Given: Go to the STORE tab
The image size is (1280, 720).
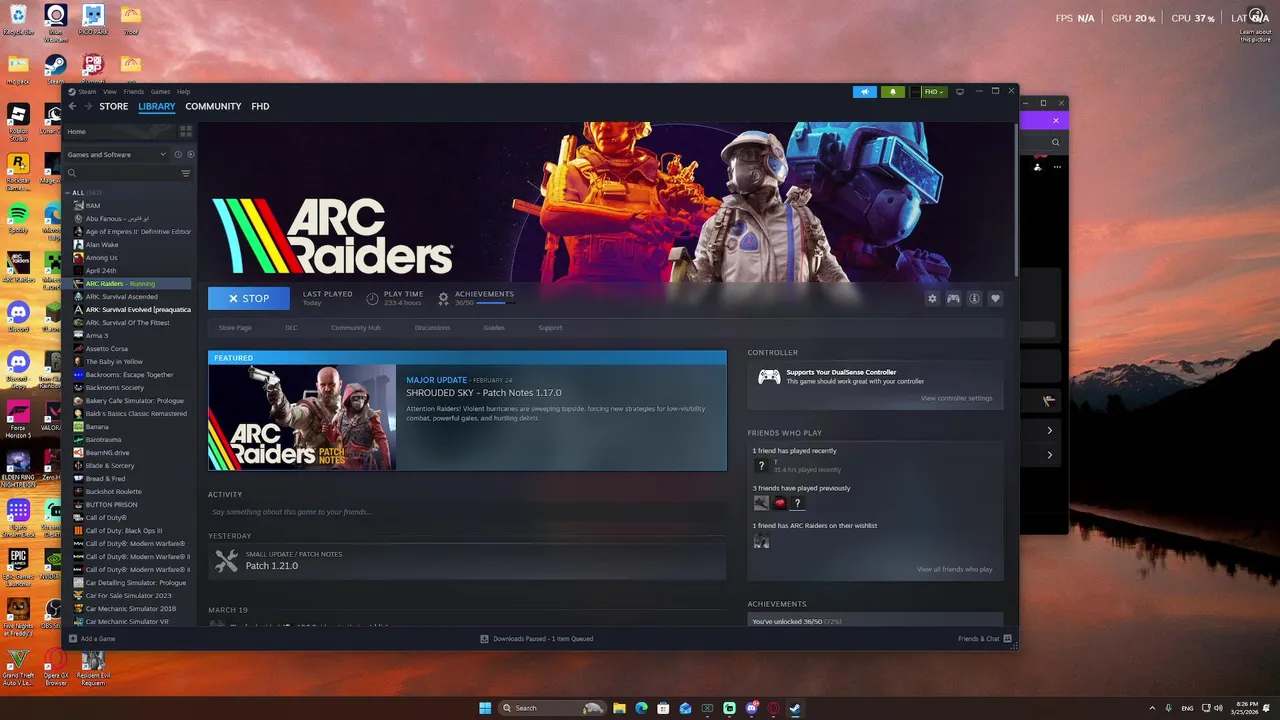Looking at the screenshot, I should tap(114, 106).
